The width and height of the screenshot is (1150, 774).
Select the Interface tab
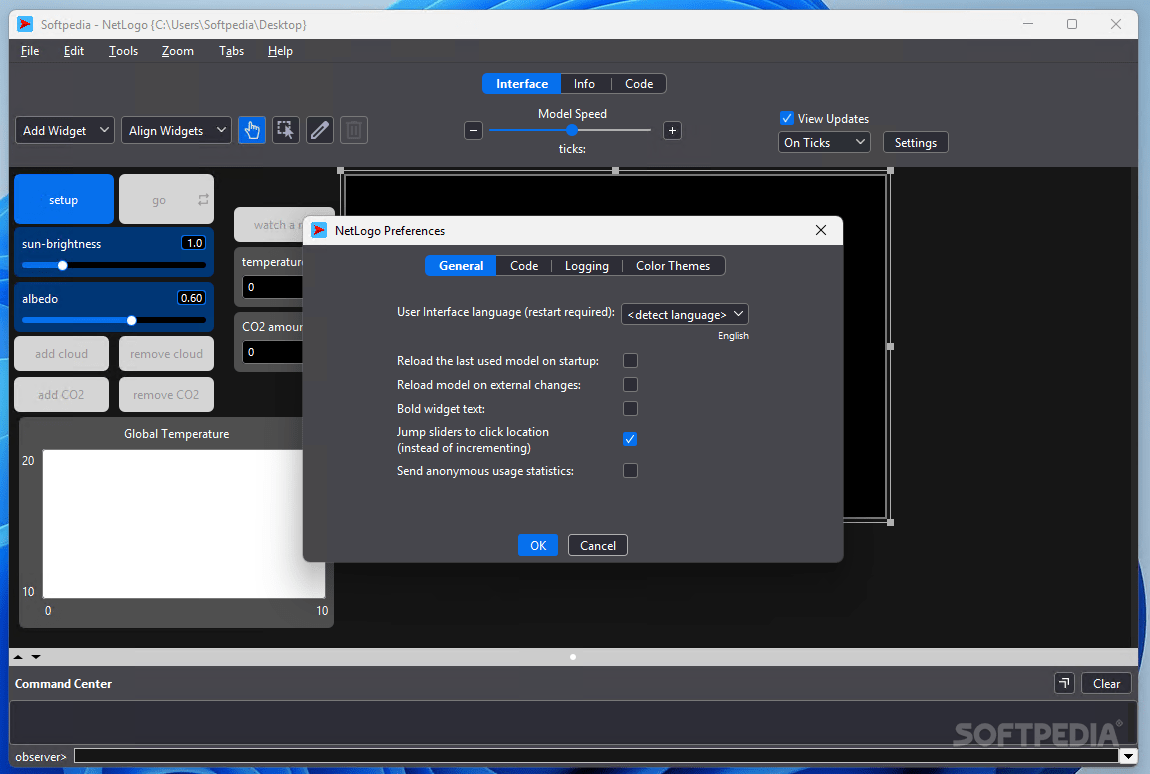click(x=521, y=84)
